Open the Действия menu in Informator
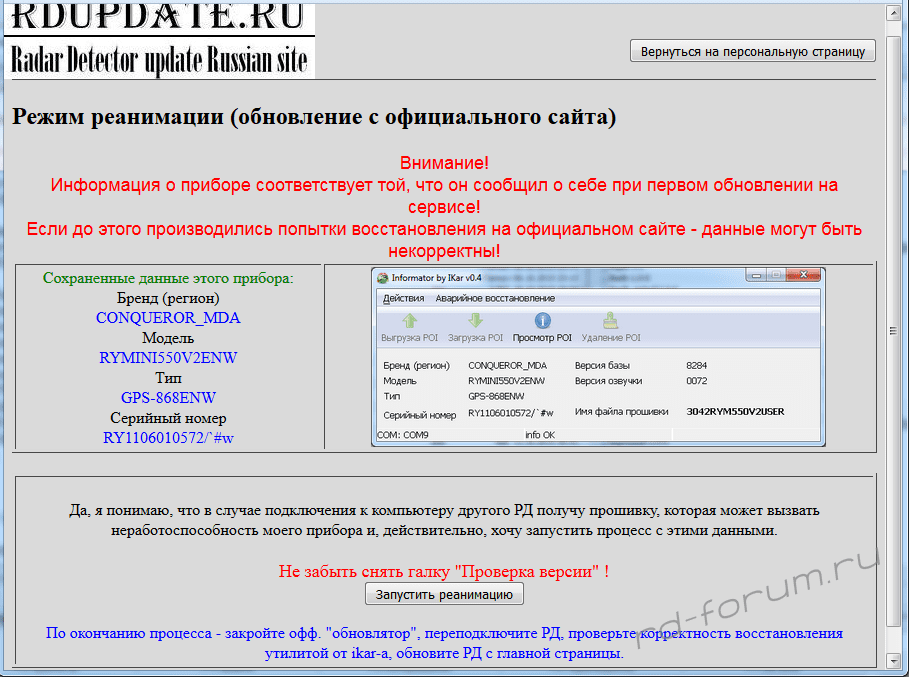 403,298
